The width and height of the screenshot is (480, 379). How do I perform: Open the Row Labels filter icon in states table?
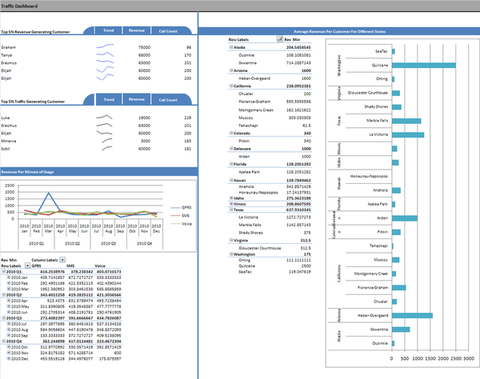(280, 39)
